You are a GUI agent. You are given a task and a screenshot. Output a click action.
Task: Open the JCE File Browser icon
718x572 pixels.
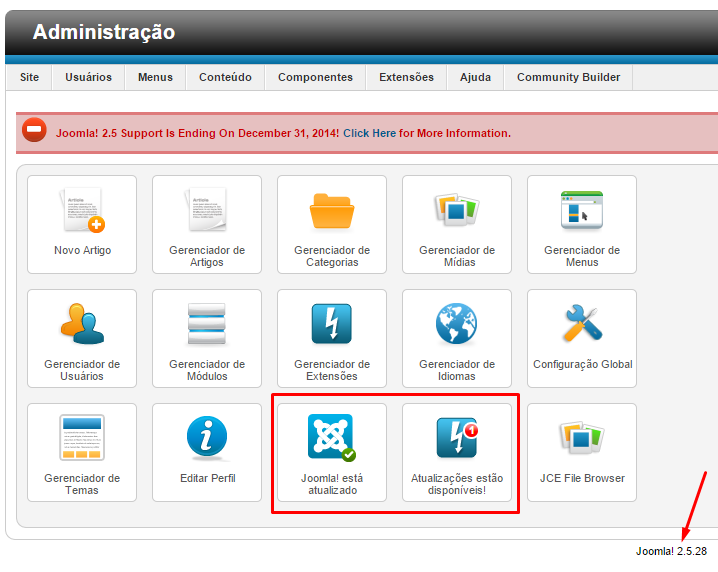[x=582, y=437]
